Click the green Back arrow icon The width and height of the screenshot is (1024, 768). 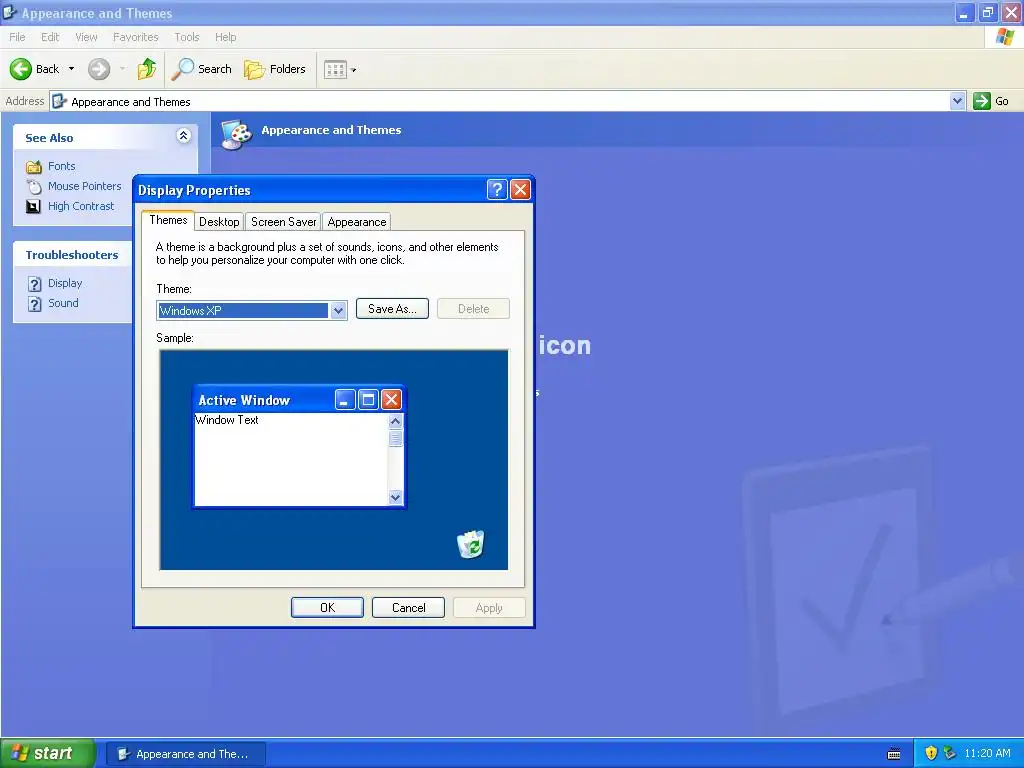pos(21,69)
